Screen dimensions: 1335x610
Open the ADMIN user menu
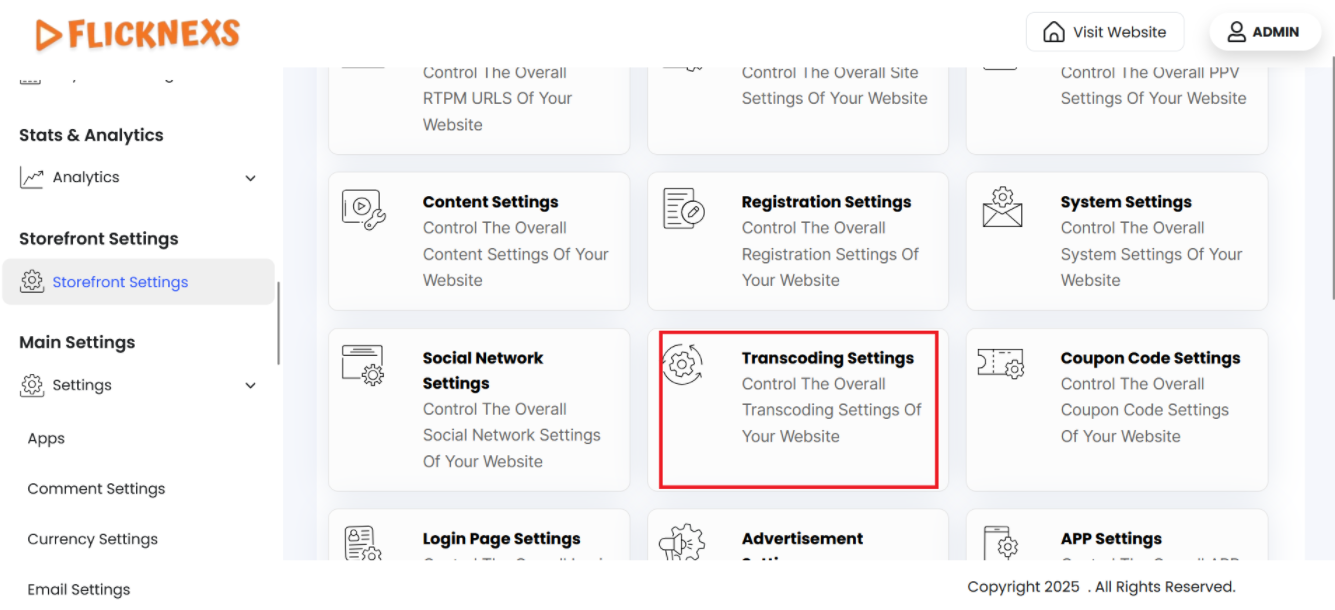tap(1264, 32)
